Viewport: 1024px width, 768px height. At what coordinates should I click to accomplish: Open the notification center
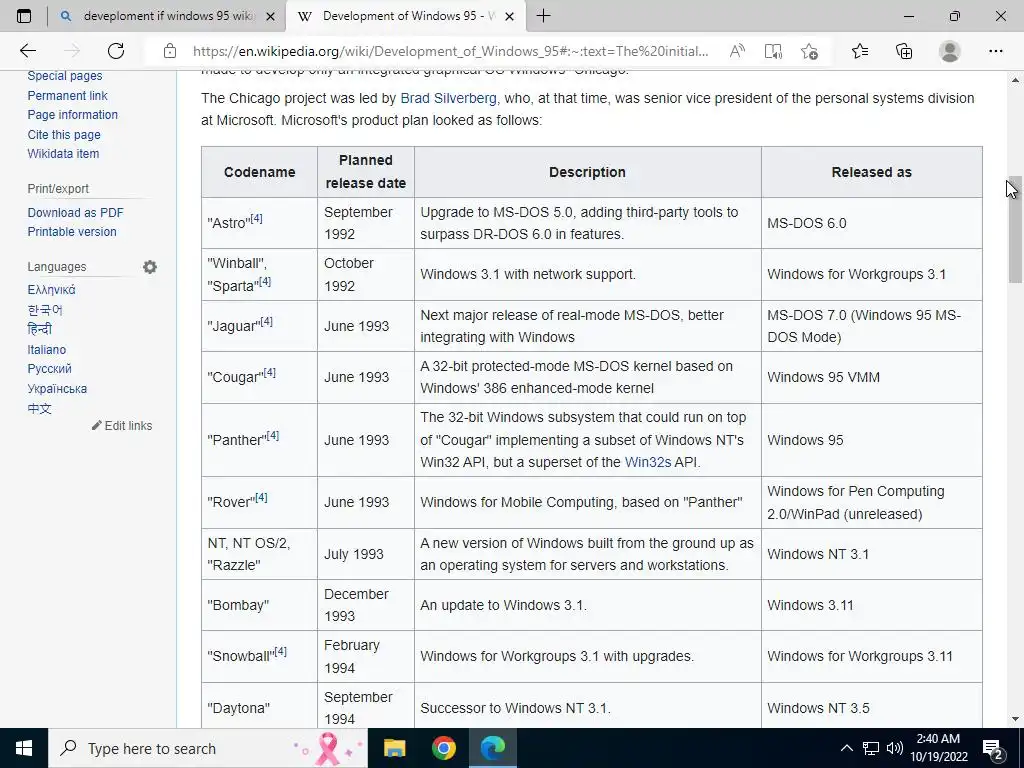[x=993, y=748]
